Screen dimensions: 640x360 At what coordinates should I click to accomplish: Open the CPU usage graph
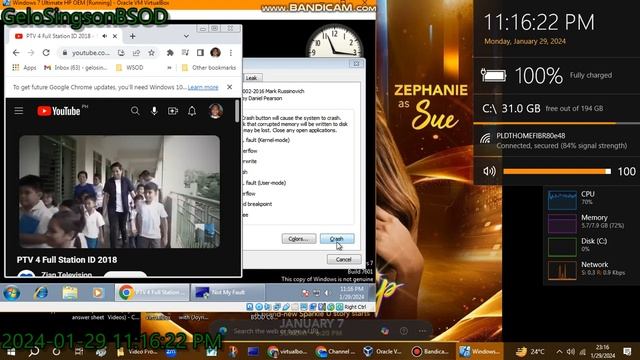562,200
